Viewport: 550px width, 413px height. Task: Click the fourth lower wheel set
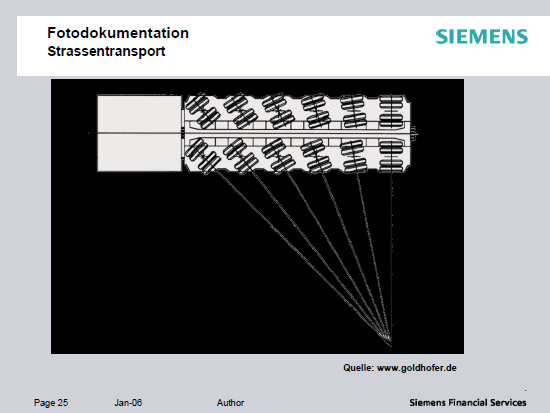pyautogui.click(x=316, y=155)
